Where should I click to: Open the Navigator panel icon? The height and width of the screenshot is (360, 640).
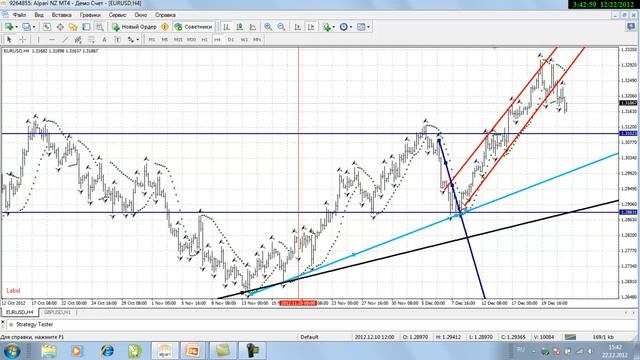click(x=73, y=27)
